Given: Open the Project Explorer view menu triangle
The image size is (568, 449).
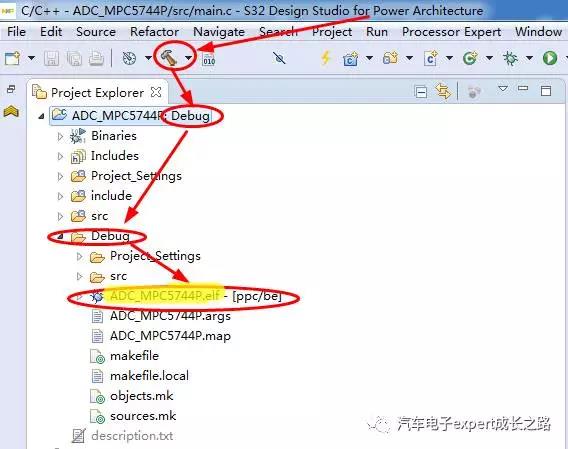Looking at the screenshot, I should tap(503, 88).
